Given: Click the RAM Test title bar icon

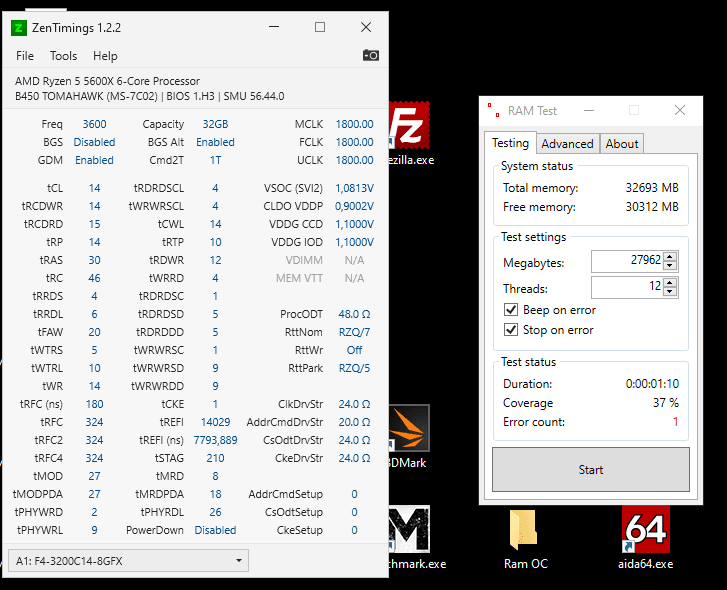Looking at the screenshot, I should 494,110.
